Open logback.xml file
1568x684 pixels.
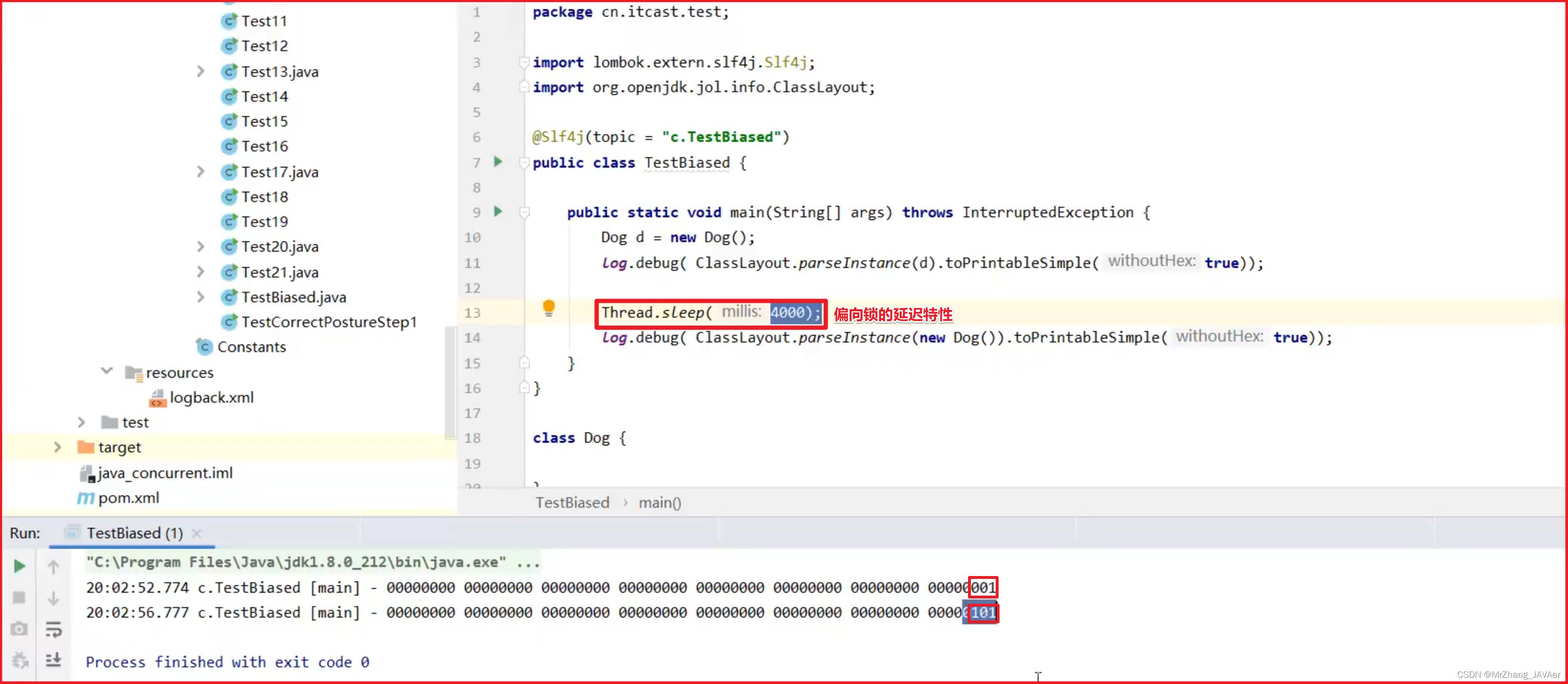click(x=201, y=397)
